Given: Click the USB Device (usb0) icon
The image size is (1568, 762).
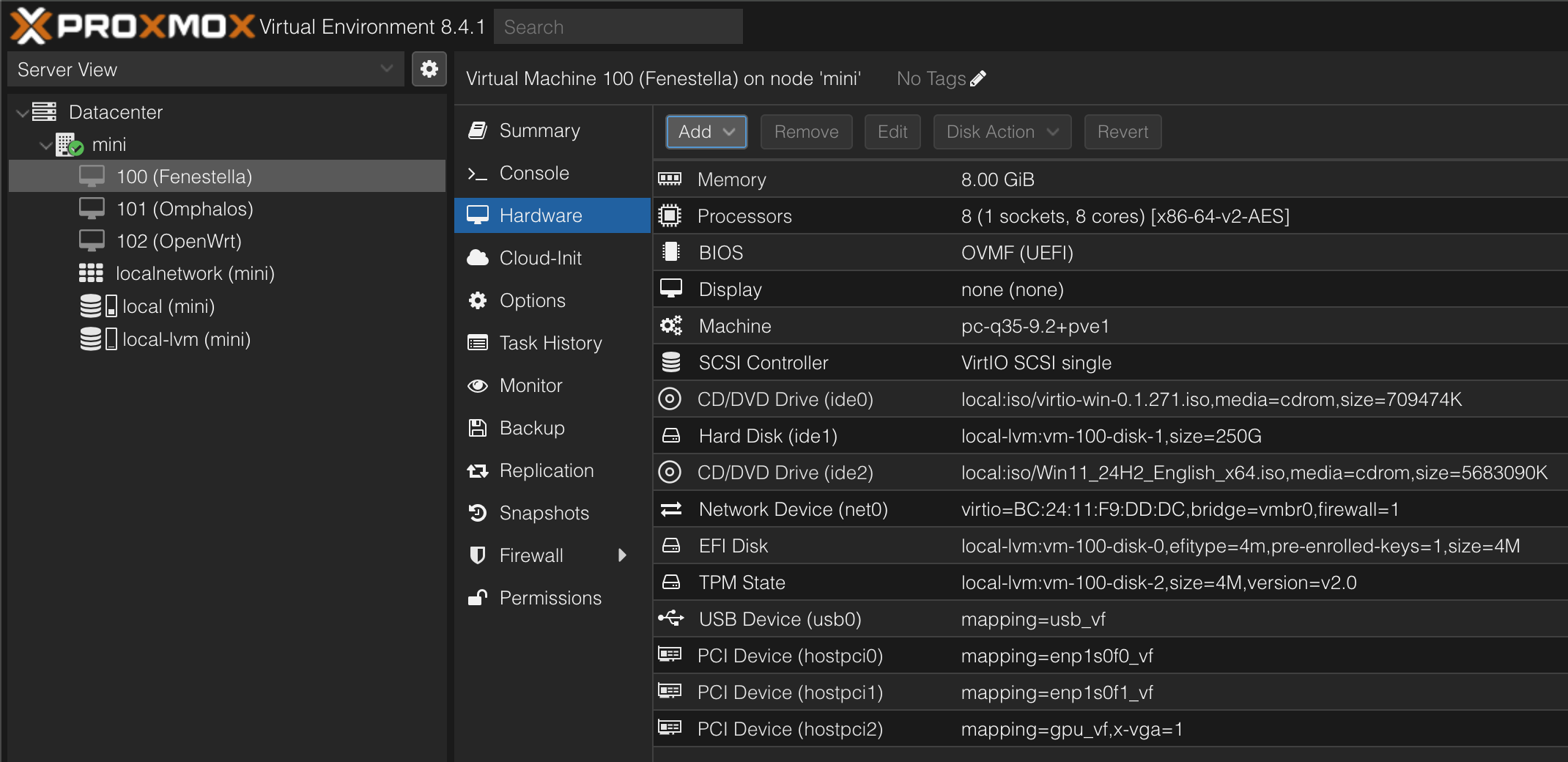Looking at the screenshot, I should coord(671,618).
